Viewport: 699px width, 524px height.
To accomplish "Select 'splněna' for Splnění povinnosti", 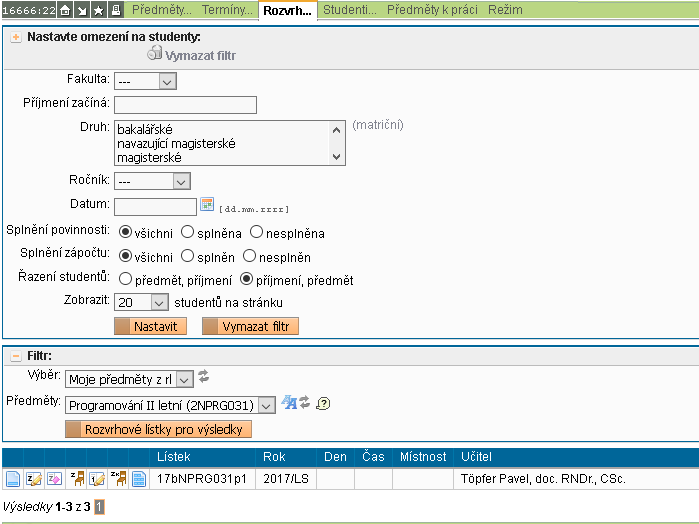I will click(x=188, y=232).
